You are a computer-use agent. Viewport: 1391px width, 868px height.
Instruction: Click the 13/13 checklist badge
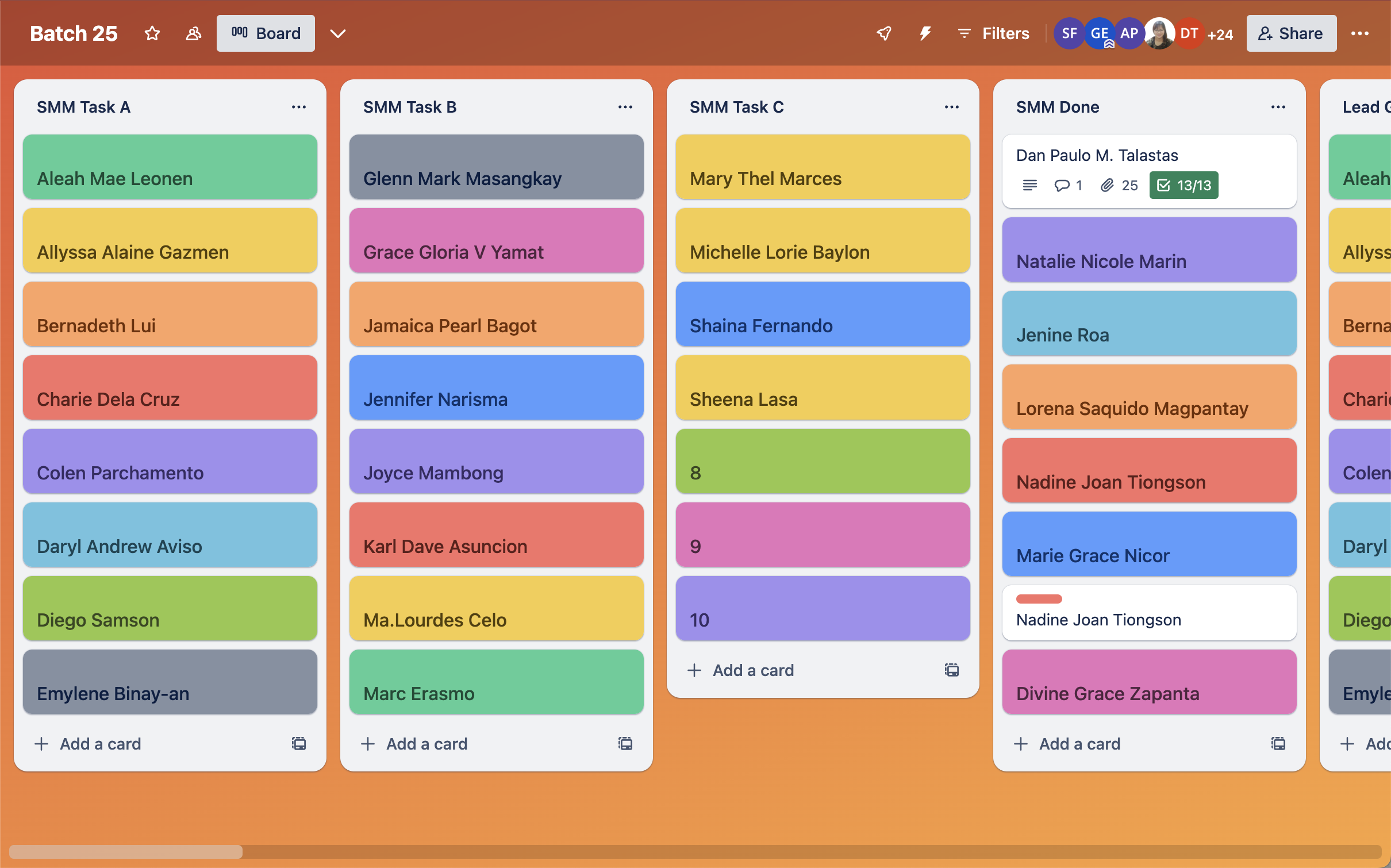click(1183, 185)
